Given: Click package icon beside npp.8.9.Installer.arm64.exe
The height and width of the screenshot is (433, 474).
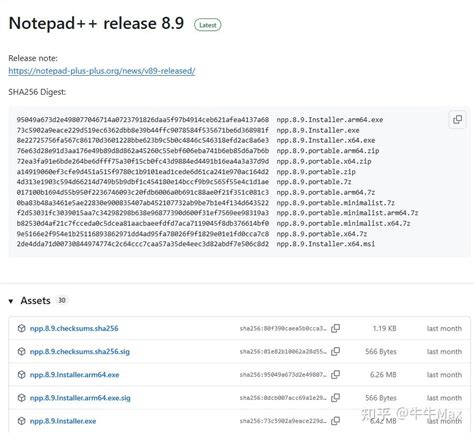Looking at the screenshot, I should pyautogui.click(x=21, y=375).
